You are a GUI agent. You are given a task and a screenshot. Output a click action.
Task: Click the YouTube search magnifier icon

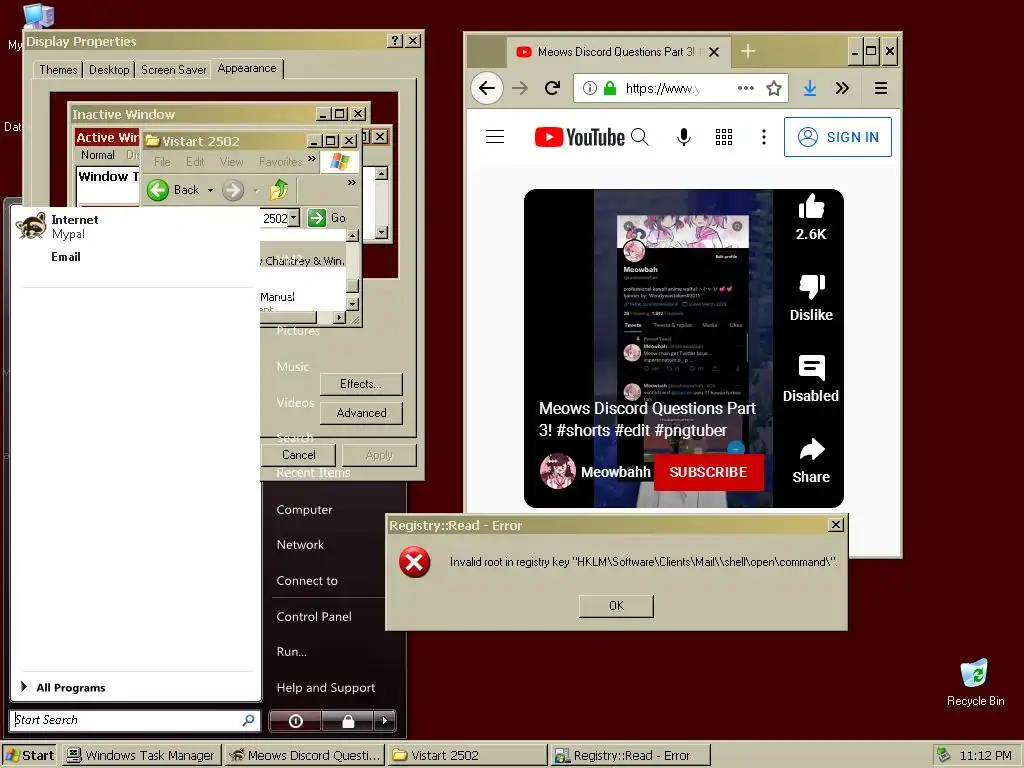[640, 137]
